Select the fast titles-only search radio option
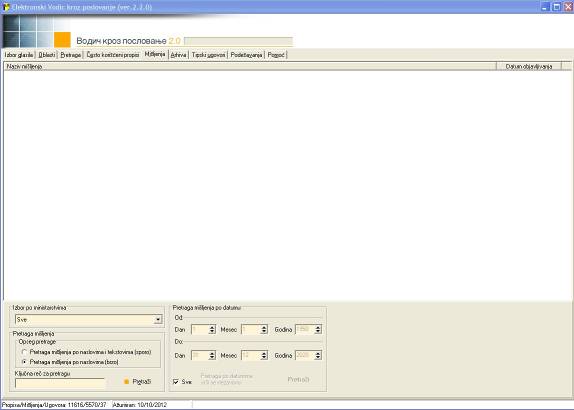 25,362
